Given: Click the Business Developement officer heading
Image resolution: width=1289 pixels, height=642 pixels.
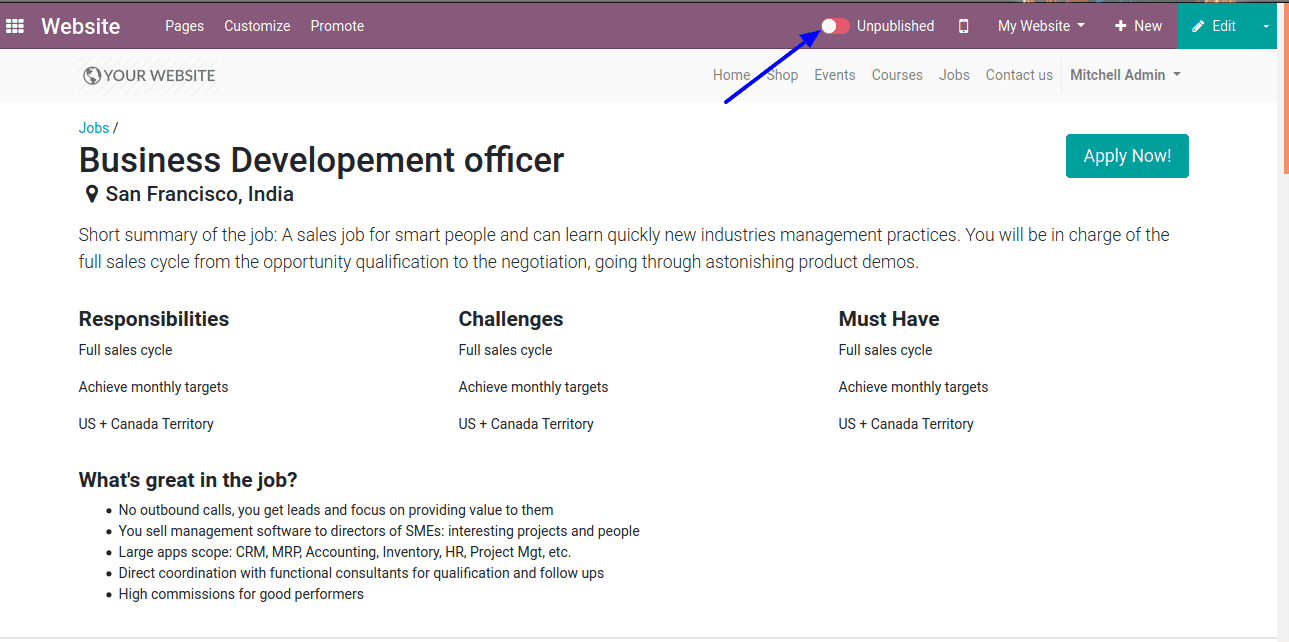Looking at the screenshot, I should click(x=321, y=160).
